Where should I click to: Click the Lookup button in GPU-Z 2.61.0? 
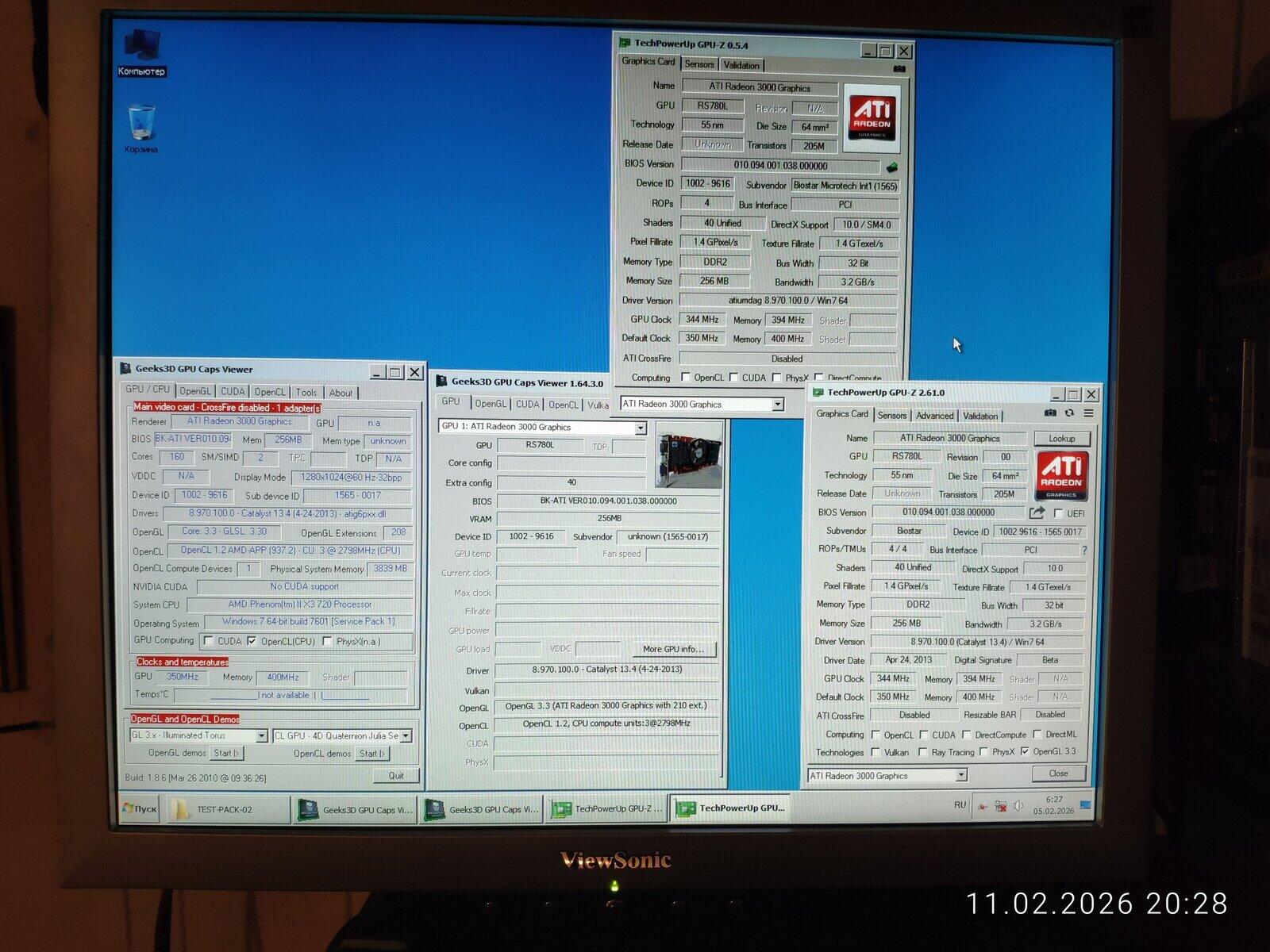[x=1061, y=438]
